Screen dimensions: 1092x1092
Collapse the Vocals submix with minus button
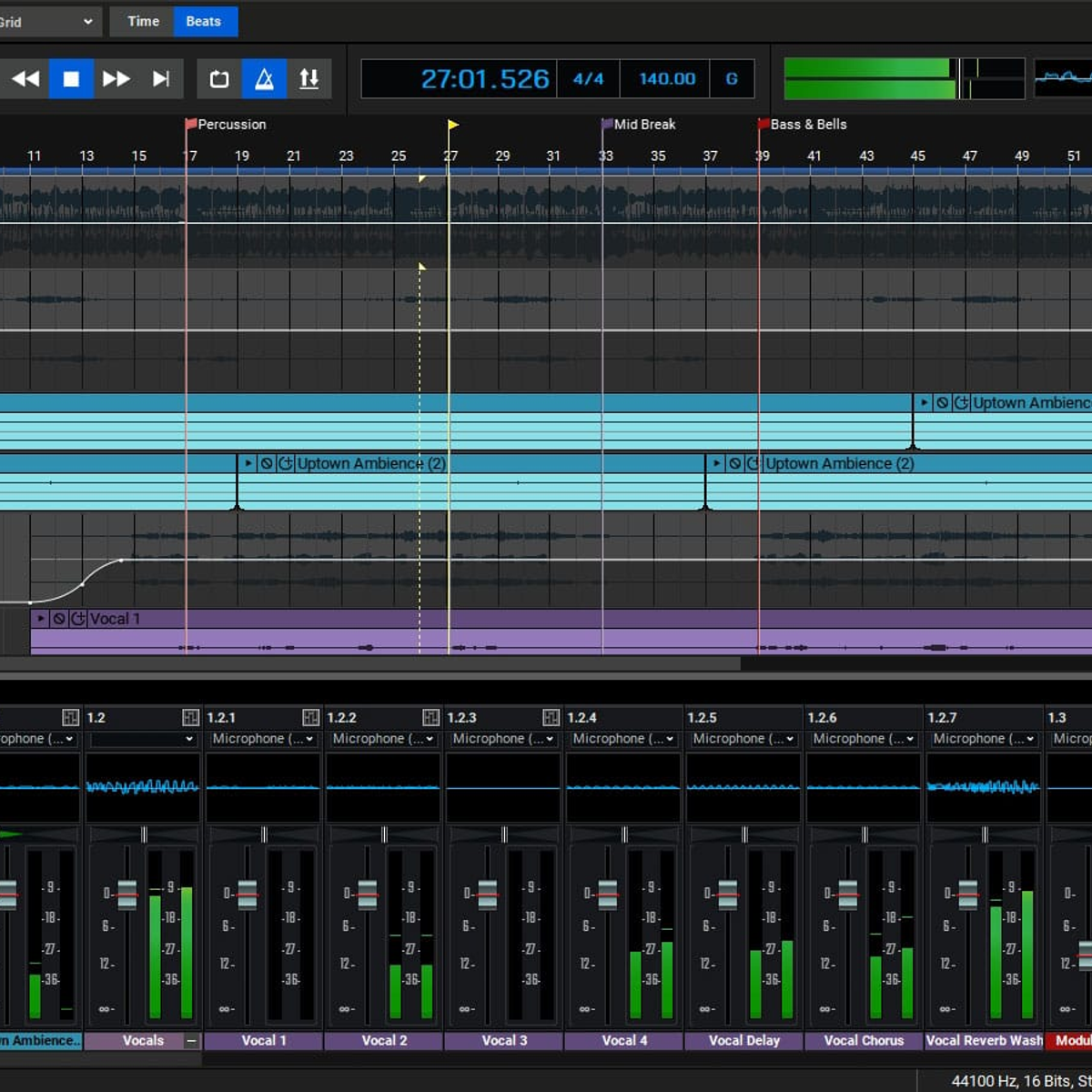coord(191,1040)
